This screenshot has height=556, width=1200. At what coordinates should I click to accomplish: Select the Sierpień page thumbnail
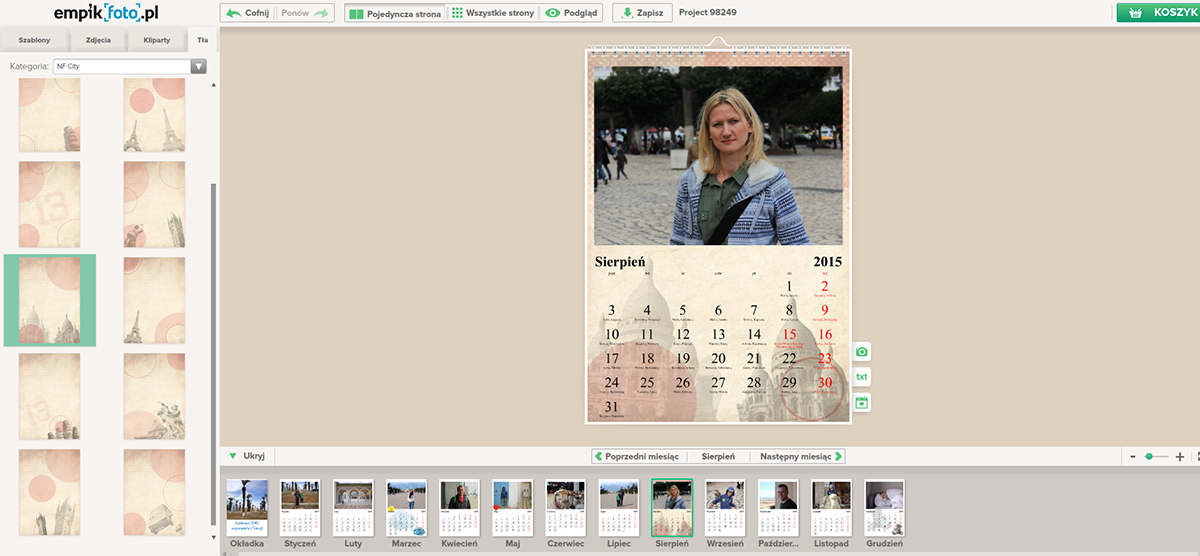pyautogui.click(x=672, y=508)
